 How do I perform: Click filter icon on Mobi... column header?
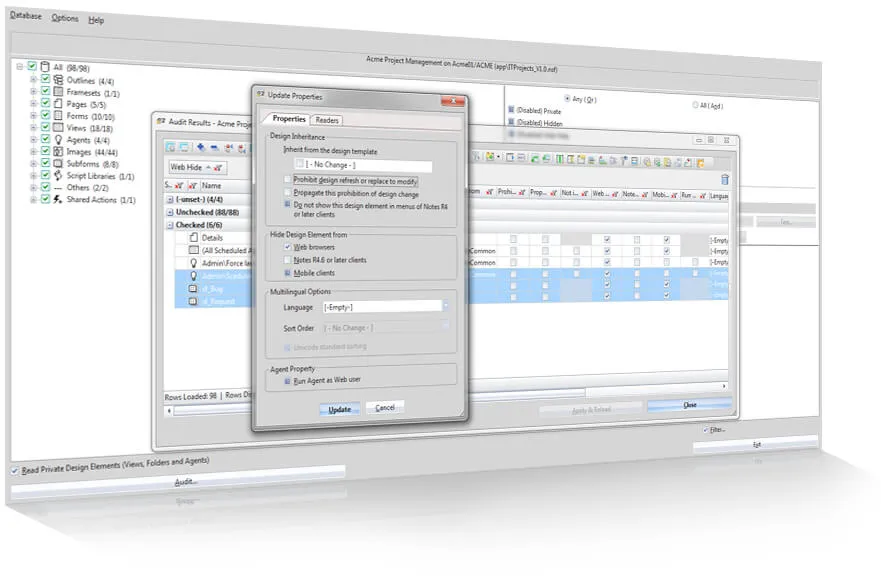coord(674,194)
